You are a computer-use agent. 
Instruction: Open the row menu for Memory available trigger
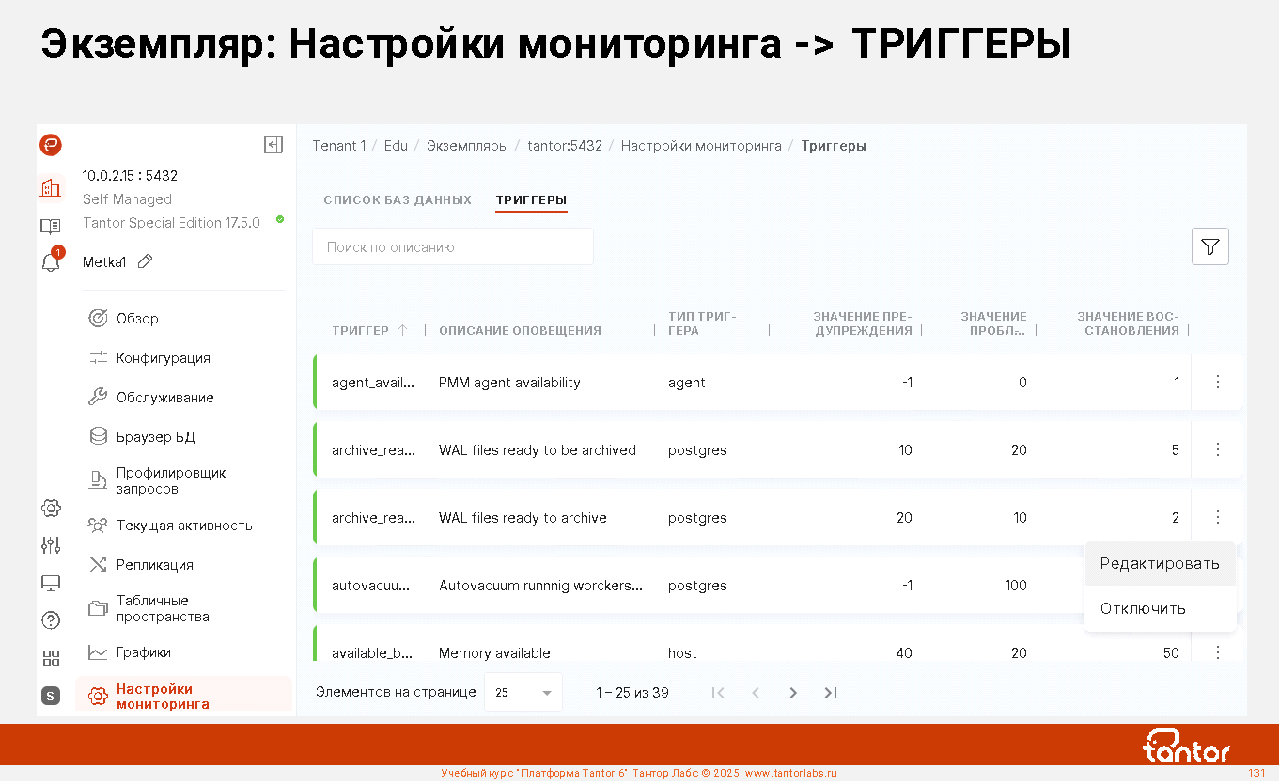pyautogui.click(x=1217, y=653)
